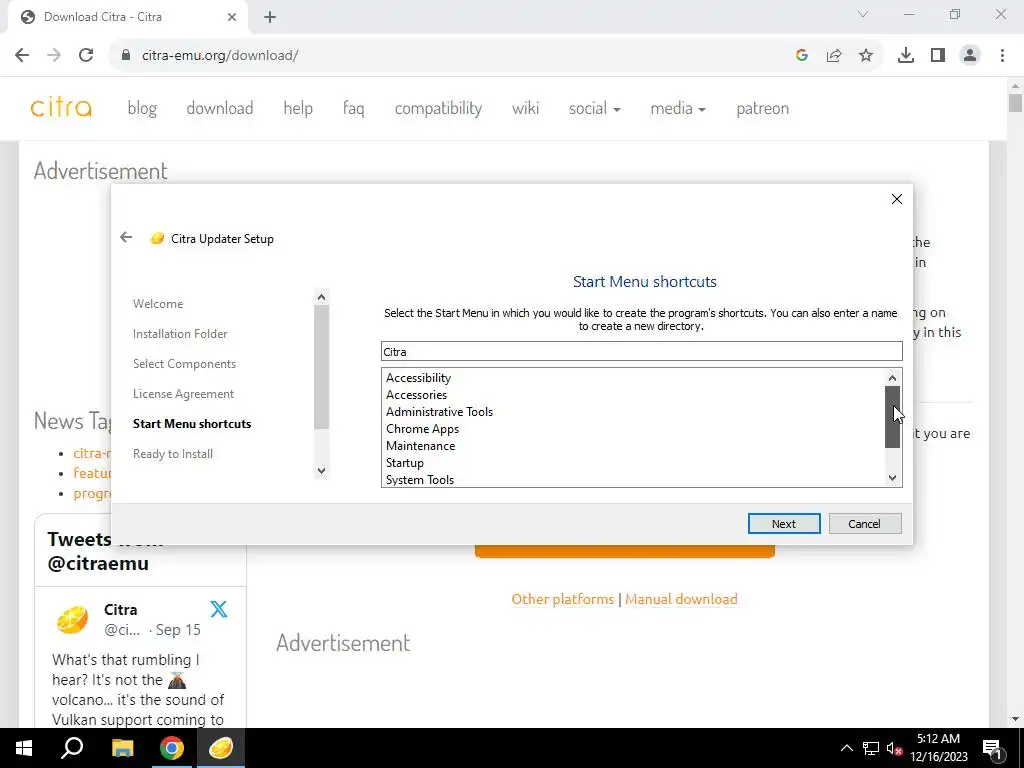Close the Citra Updater Setup dialog
This screenshot has height=768, width=1024.
(897, 199)
